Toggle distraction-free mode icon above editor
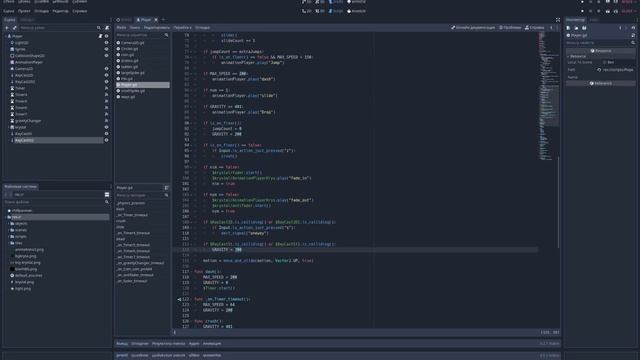640x360 pixels. coord(558,20)
